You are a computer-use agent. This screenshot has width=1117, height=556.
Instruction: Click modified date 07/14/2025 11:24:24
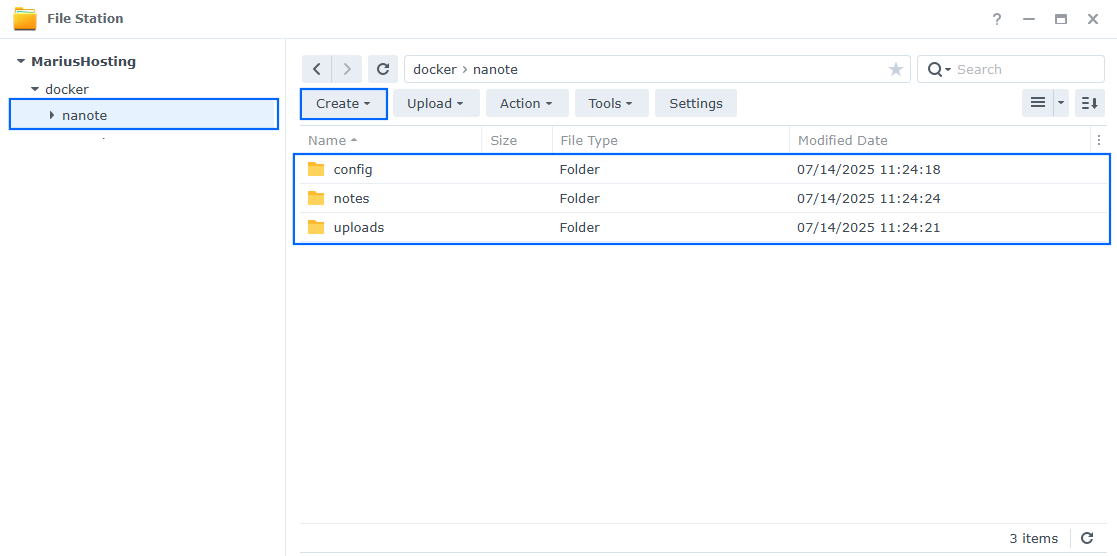pos(868,198)
